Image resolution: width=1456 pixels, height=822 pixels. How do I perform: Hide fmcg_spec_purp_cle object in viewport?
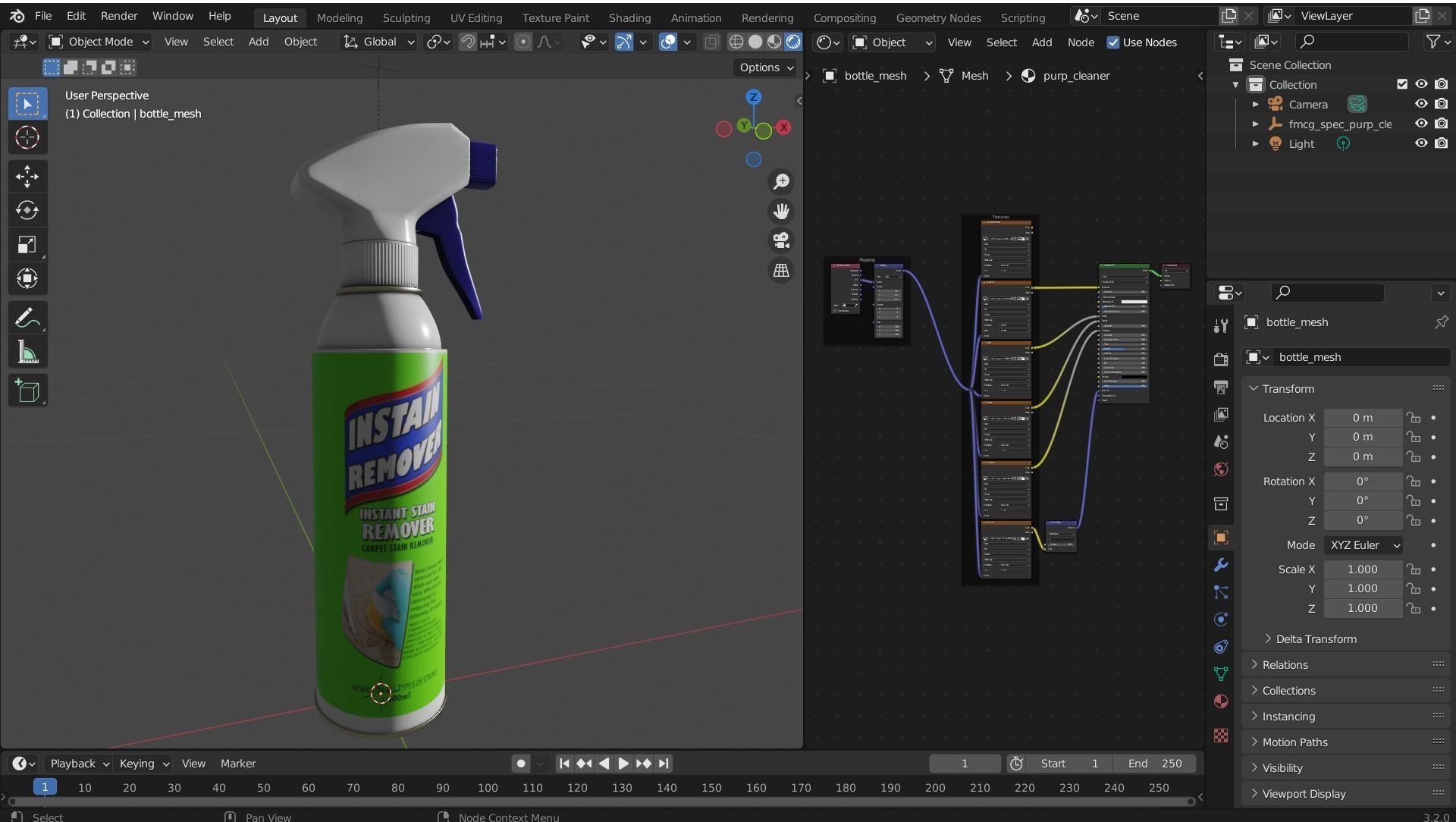(x=1421, y=124)
